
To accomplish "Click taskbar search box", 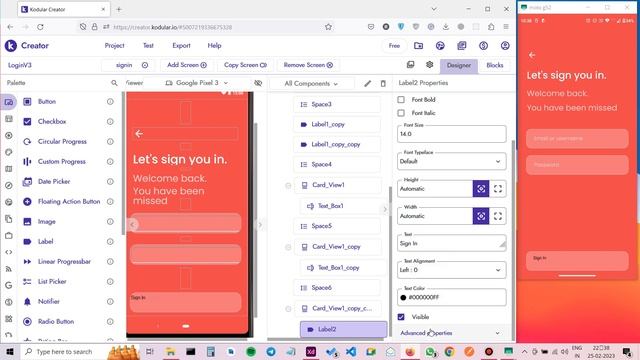I will [63, 352].
